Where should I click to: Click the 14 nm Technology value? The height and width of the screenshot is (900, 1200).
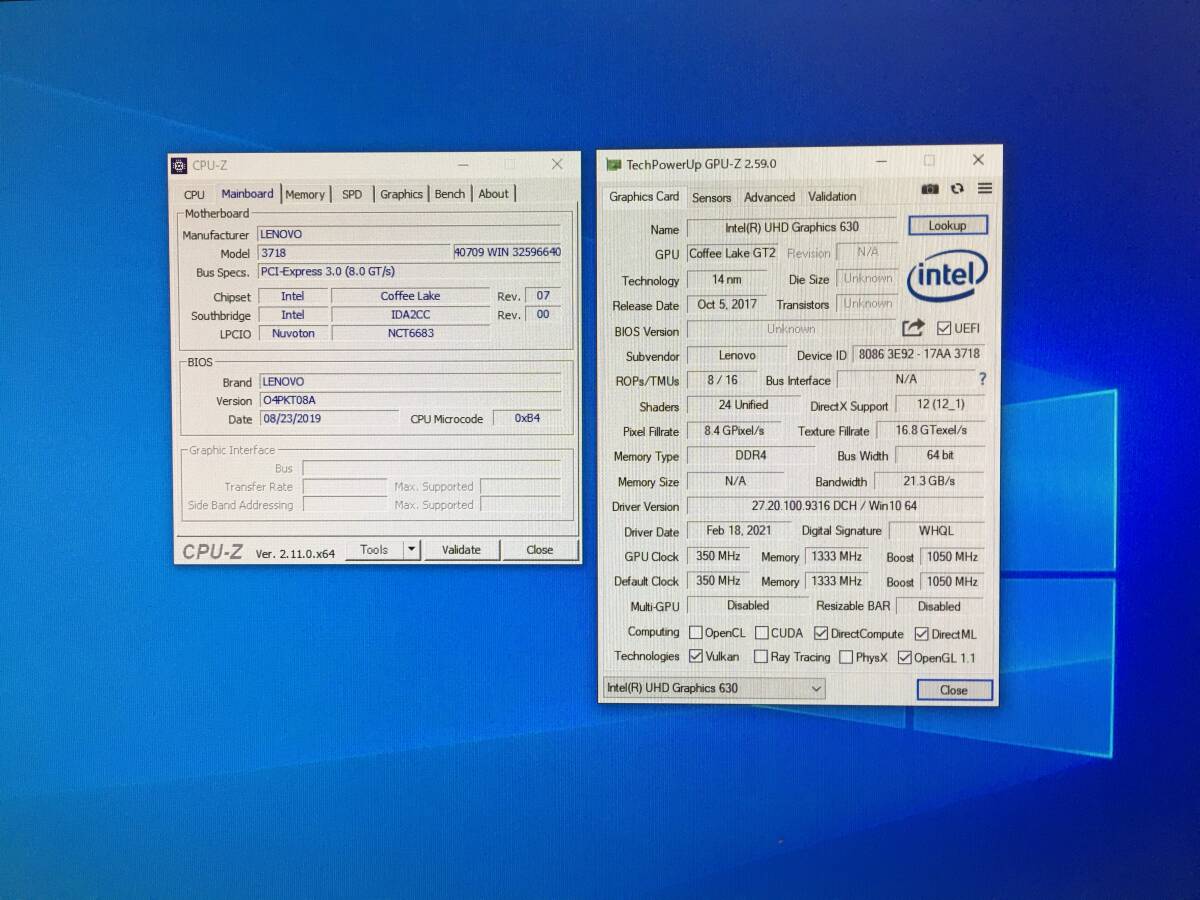(727, 280)
